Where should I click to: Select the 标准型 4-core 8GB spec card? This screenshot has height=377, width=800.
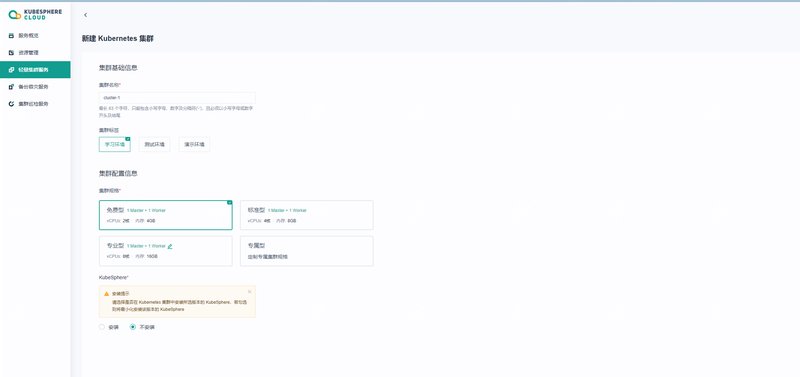pyautogui.click(x=307, y=215)
